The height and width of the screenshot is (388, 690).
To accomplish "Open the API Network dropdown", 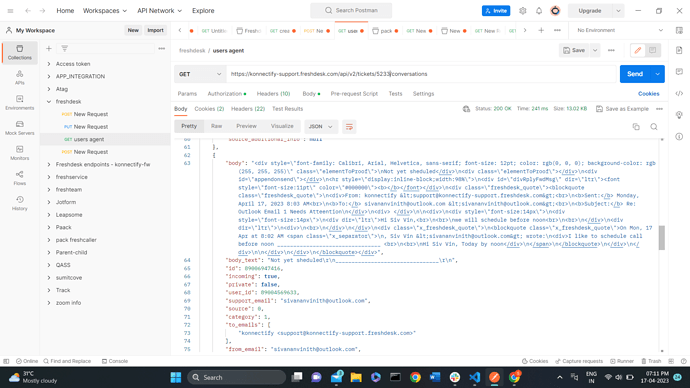I will [x=159, y=11].
